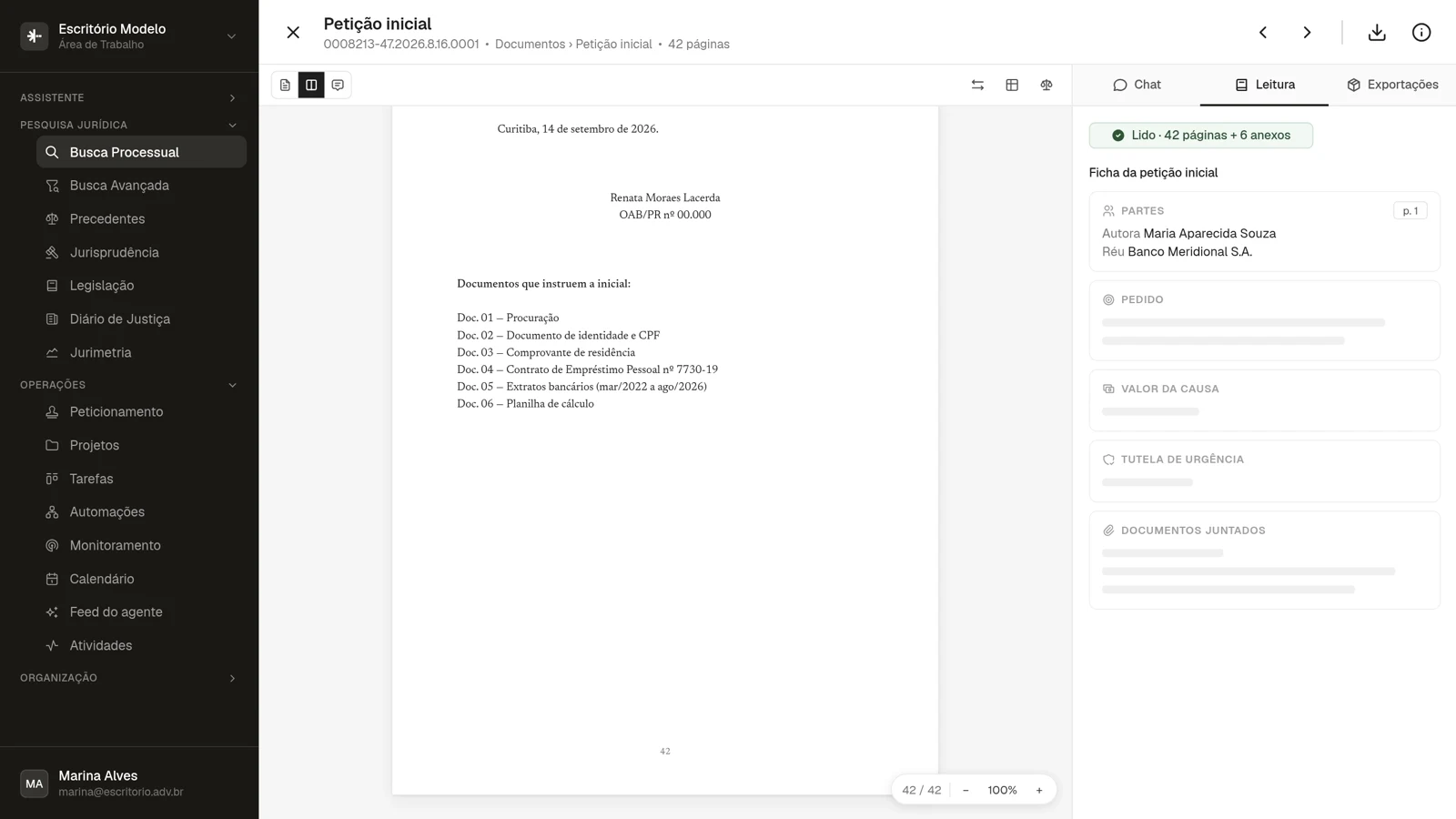Open Legislação page
The width and height of the screenshot is (1456, 819).
coord(141,286)
